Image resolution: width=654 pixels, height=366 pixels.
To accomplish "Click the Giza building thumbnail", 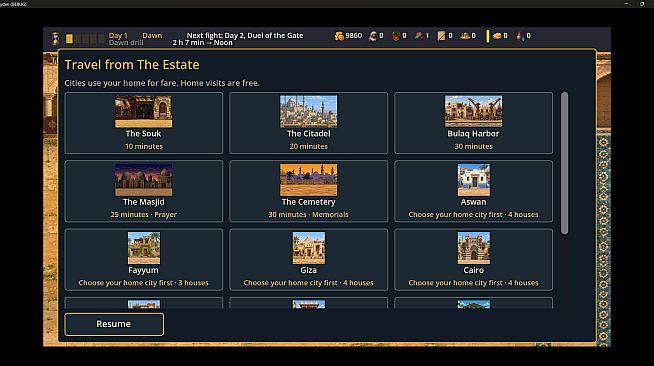I will coord(308,248).
